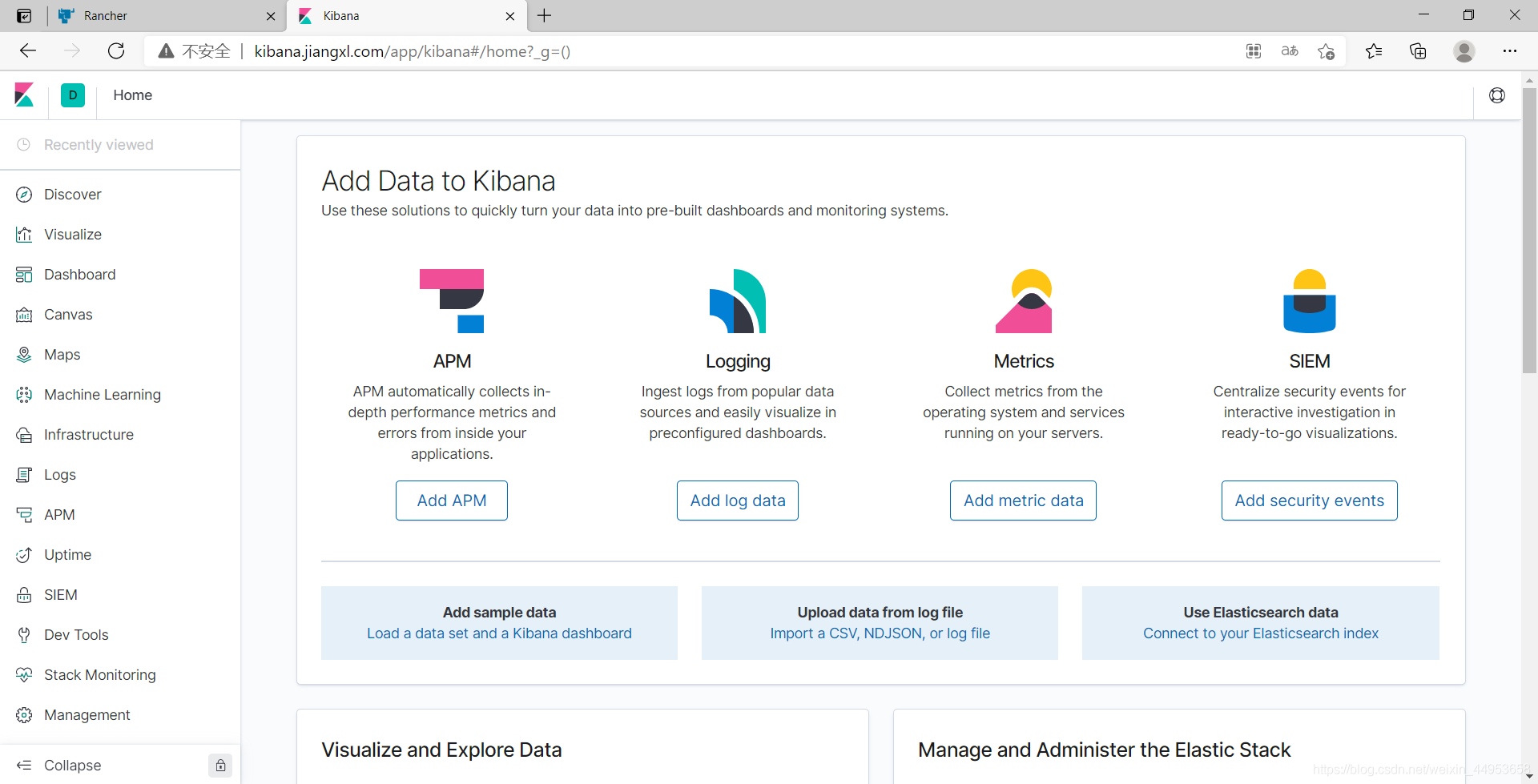Viewport: 1538px width, 784px height.
Task: Click the not-secure warning icon in address bar
Action: click(166, 51)
